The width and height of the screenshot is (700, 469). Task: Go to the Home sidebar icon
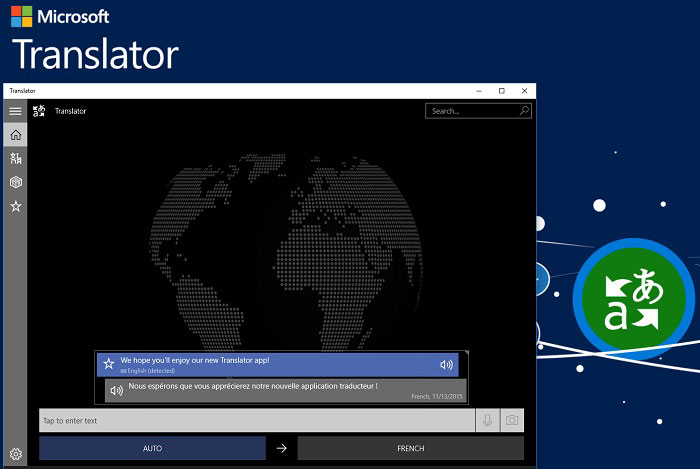click(16, 135)
